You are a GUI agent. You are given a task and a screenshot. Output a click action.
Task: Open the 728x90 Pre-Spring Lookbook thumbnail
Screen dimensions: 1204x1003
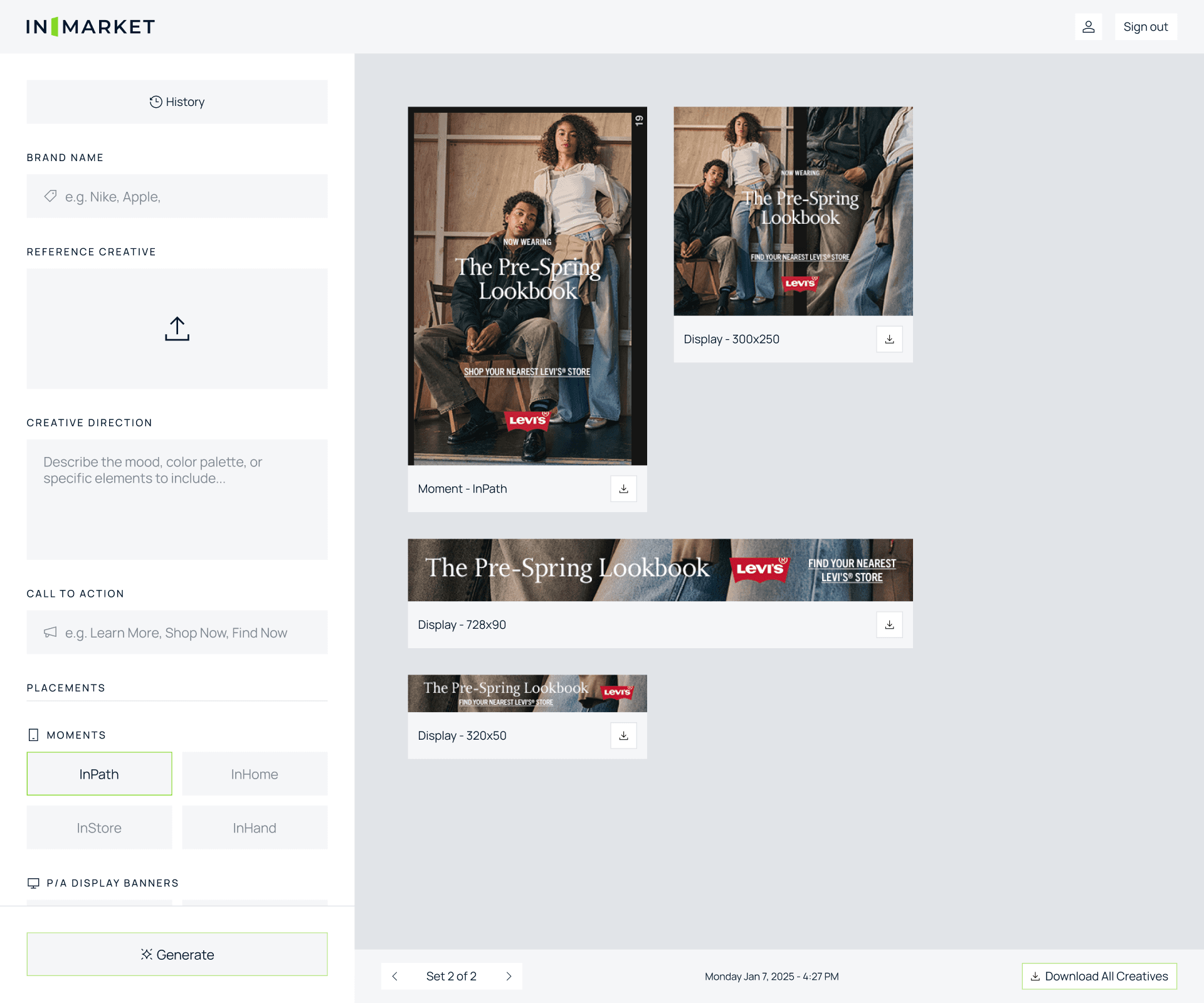point(660,570)
